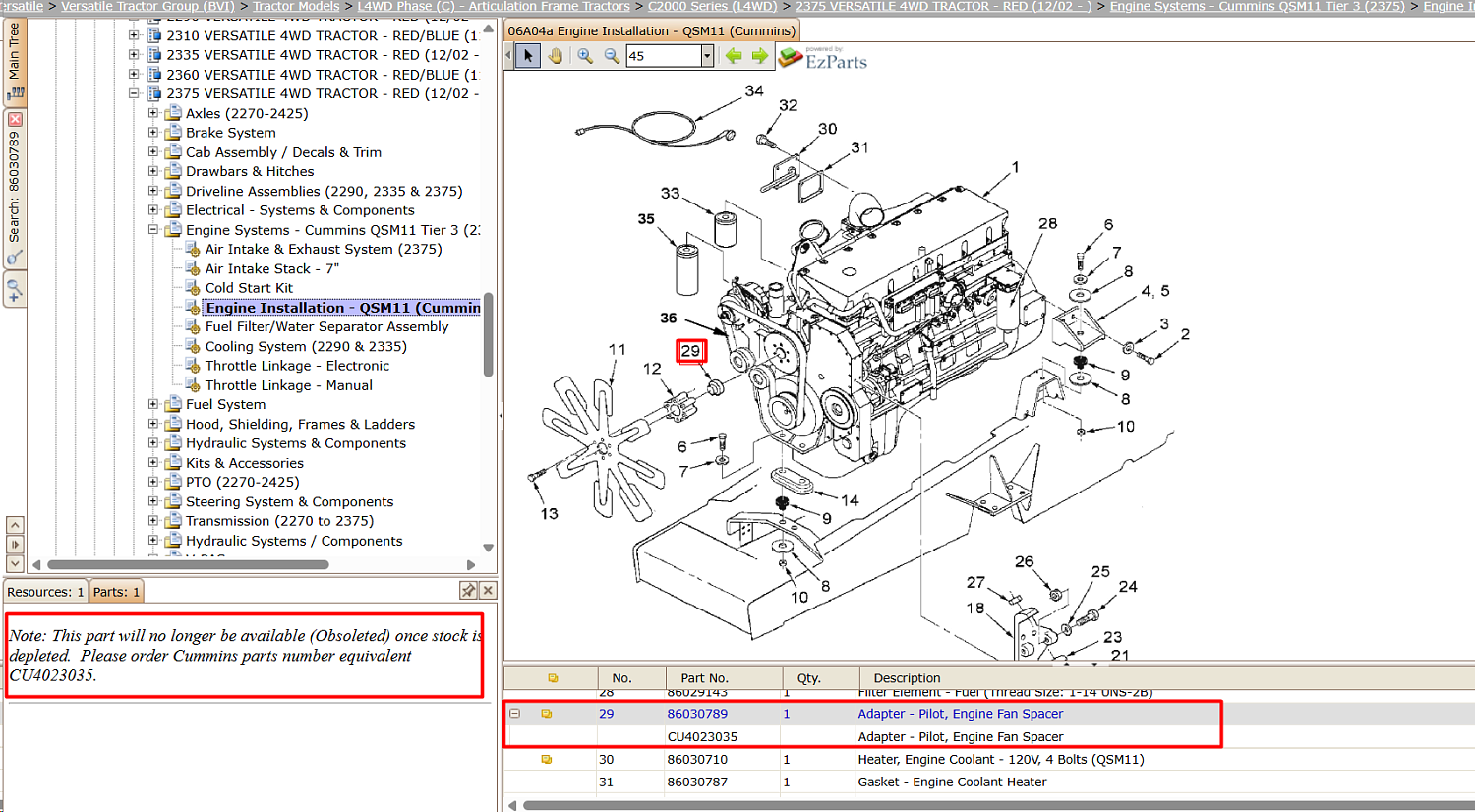Screen dimensions: 1475x812
Task: Expand the 2335 VERSATILE 4WD TRACTOR node
Action: pos(134,55)
